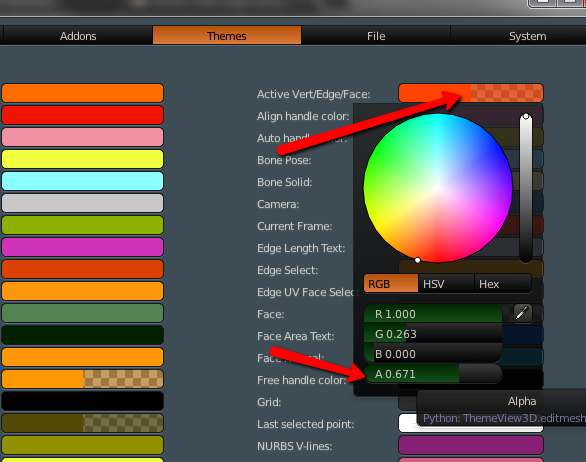The width and height of the screenshot is (586, 462).
Task: Switch color picker to RGB mode
Action: (391, 284)
